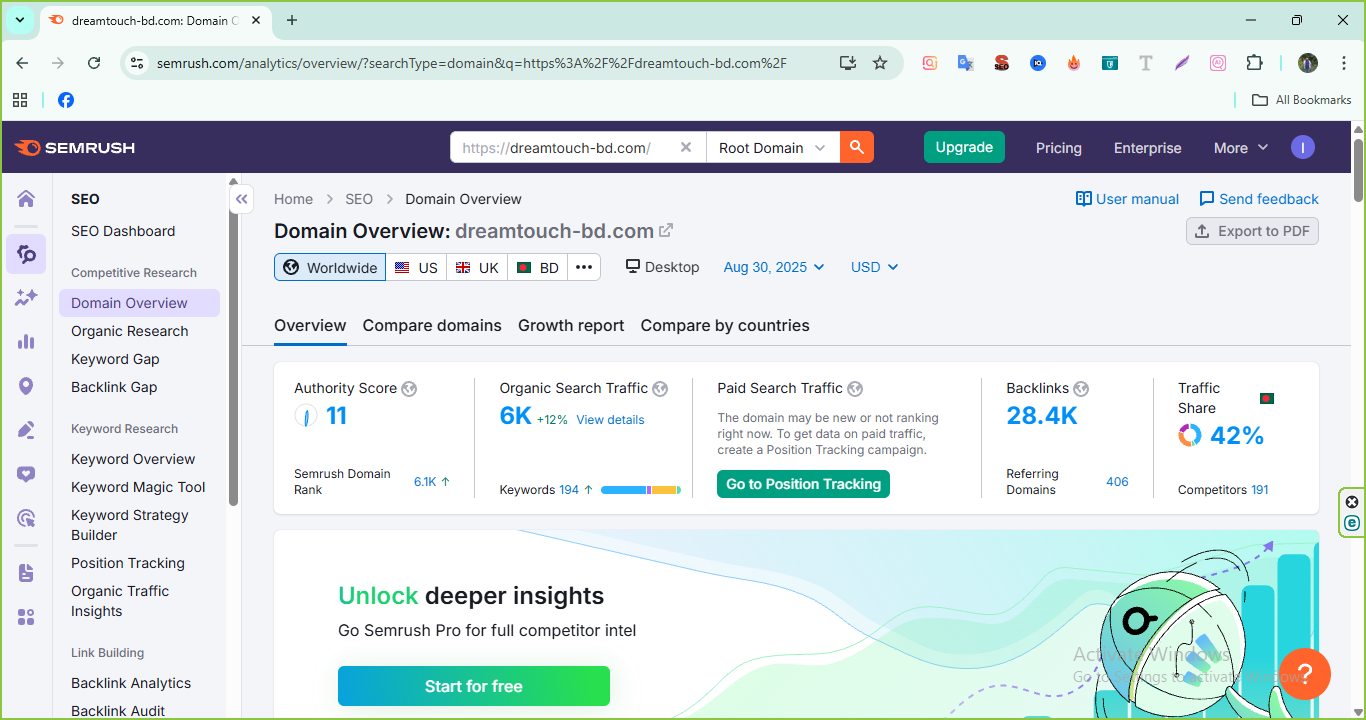Clear the domain search field with X
1366x720 pixels.
coord(686,147)
